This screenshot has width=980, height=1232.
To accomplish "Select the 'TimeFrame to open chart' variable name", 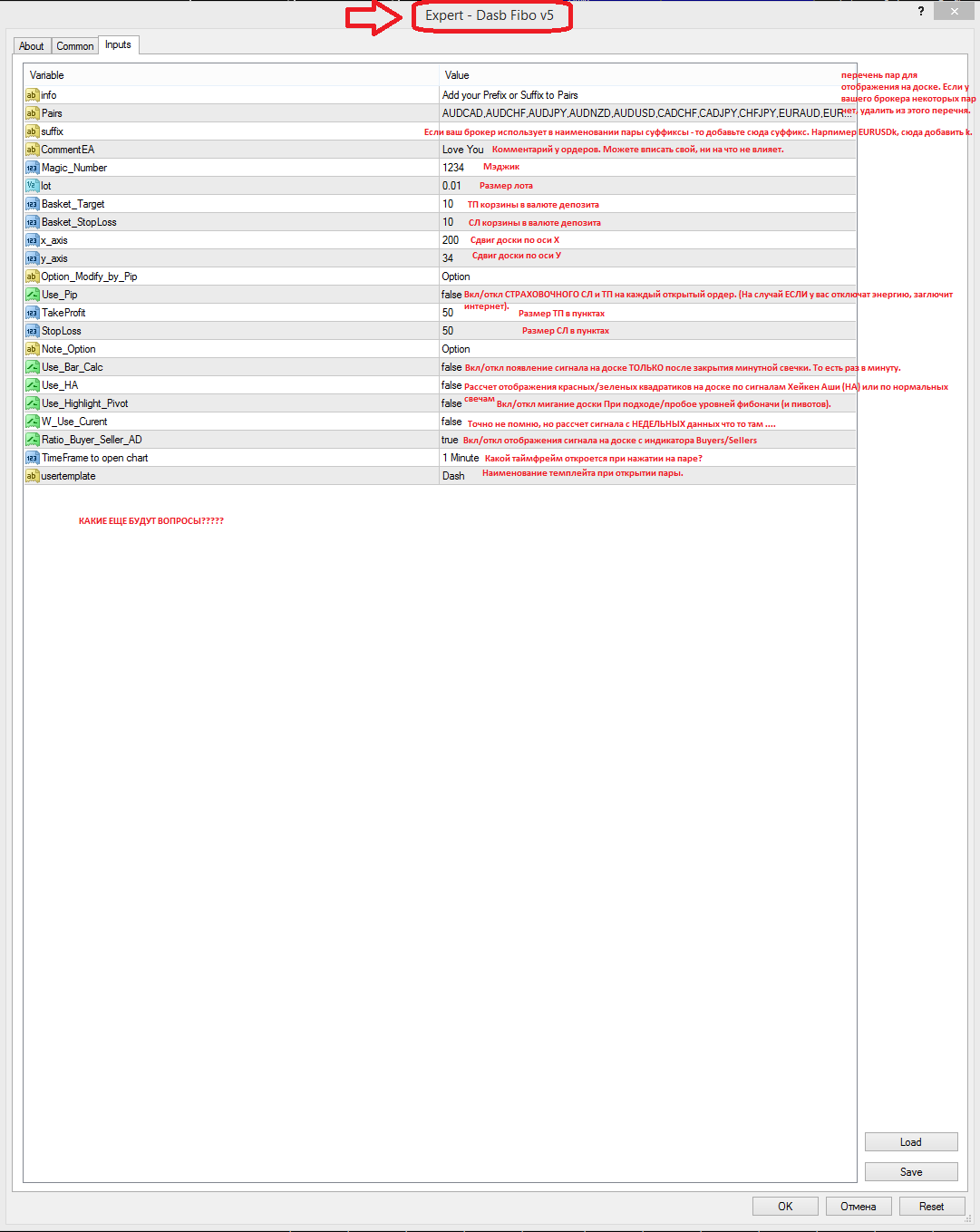I will click(x=94, y=458).
